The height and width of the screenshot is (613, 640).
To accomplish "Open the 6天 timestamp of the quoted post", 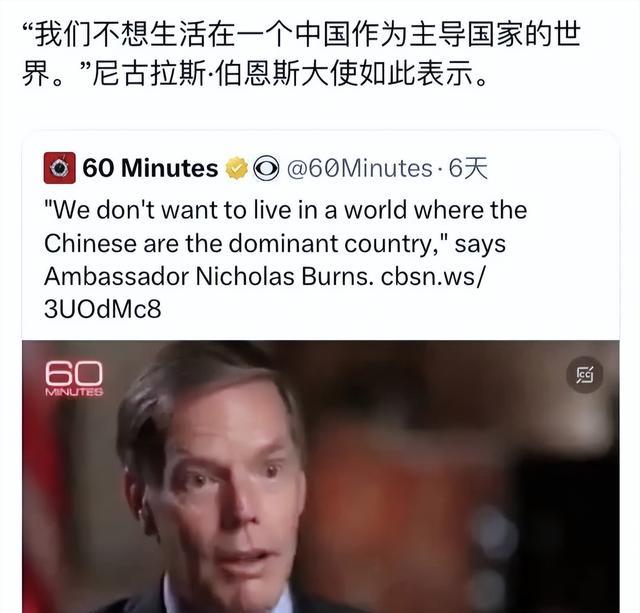I will pos(468,168).
